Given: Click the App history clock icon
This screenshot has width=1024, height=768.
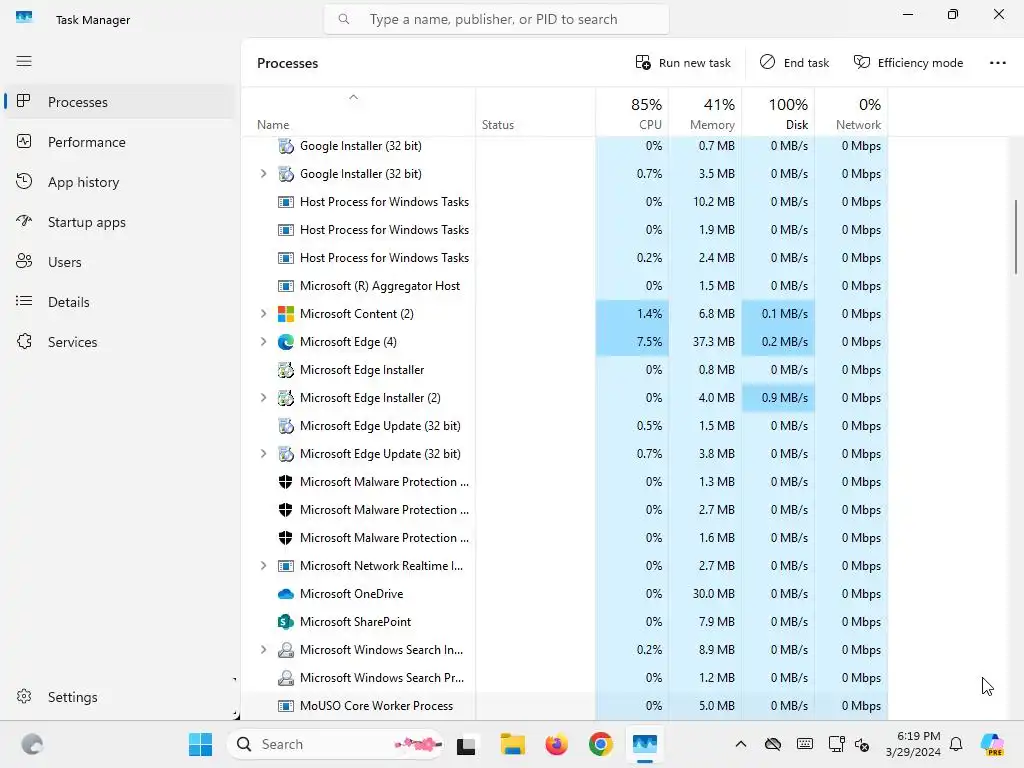Looking at the screenshot, I should tap(24, 182).
